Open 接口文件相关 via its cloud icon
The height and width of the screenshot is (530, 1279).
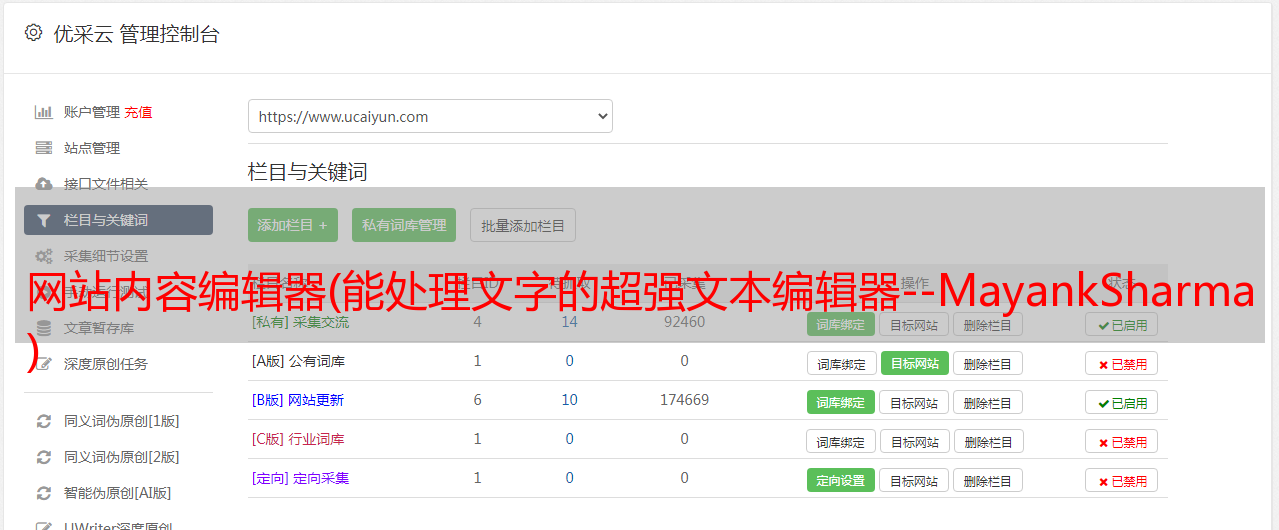[43, 184]
